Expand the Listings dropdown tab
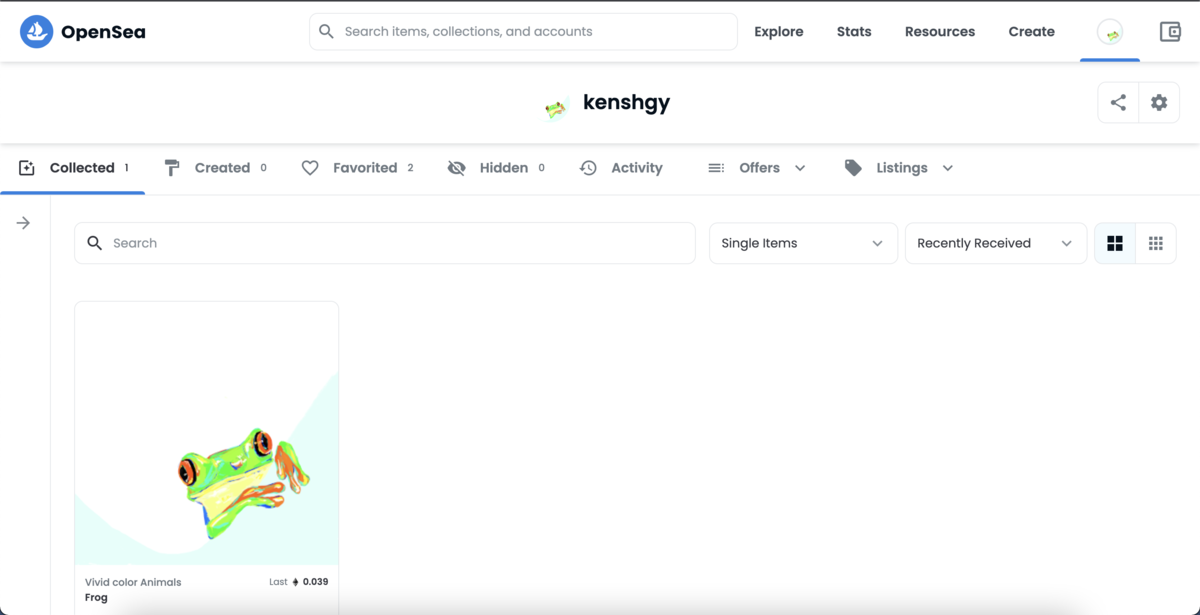The height and width of the screenshot is (615, 1200). 899,168
